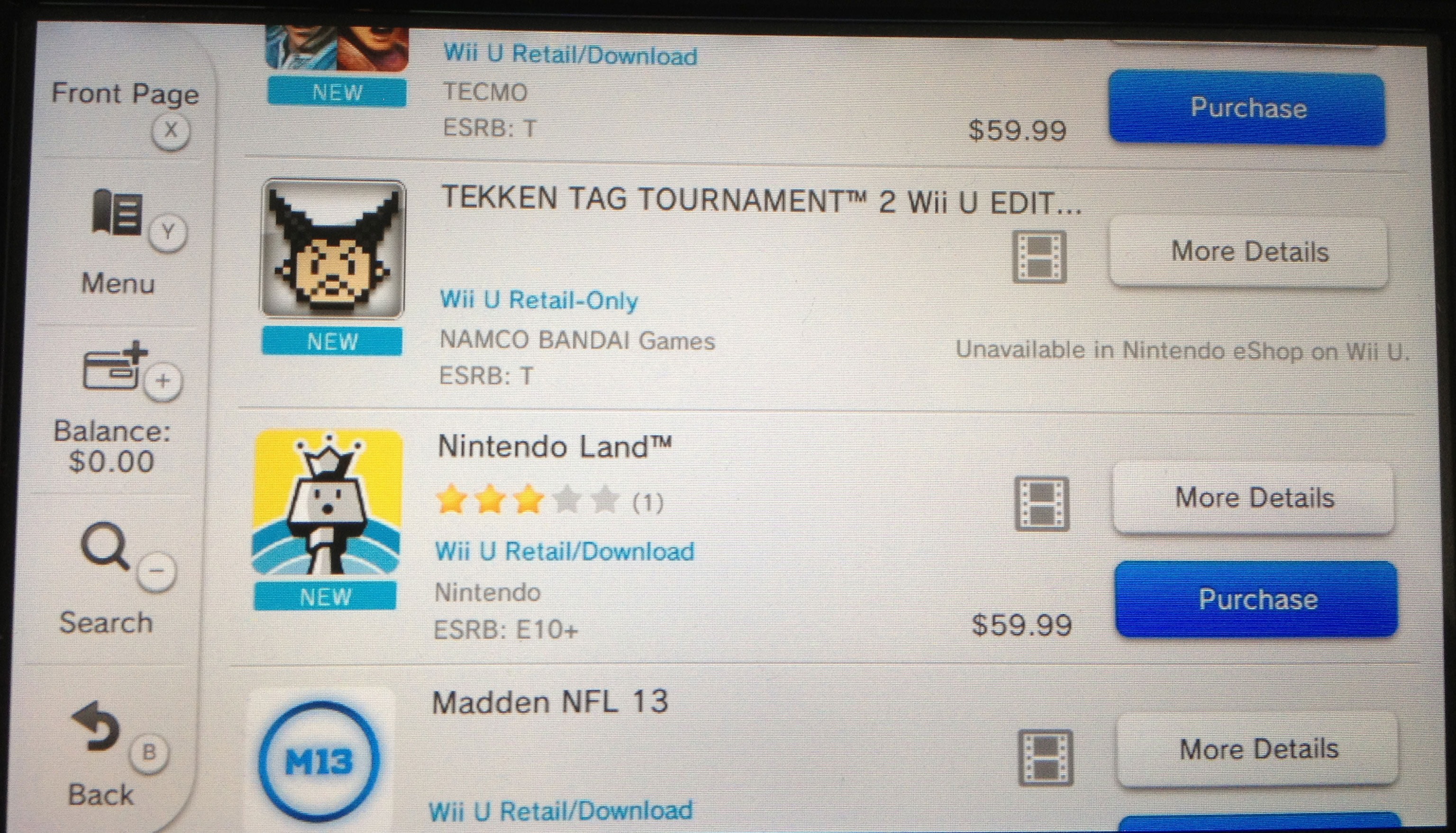
Task: Play Madden NFL 13 video icon
Action: click(1046, 758)
